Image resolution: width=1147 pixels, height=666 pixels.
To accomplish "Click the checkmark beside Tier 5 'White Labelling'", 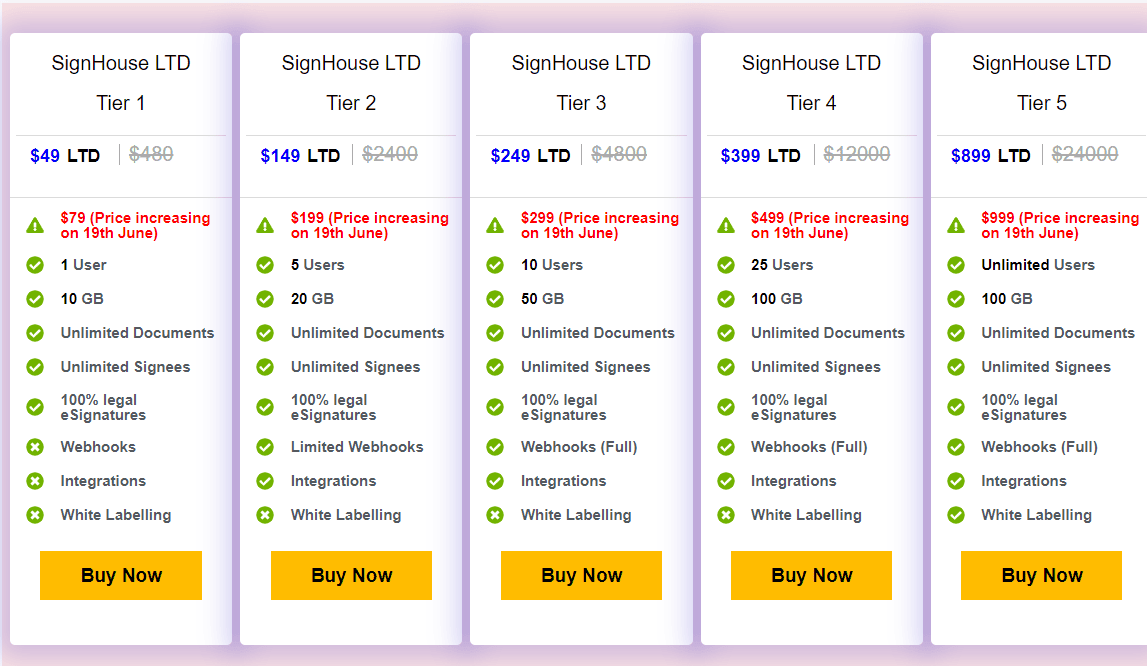I will click(955, 515).
